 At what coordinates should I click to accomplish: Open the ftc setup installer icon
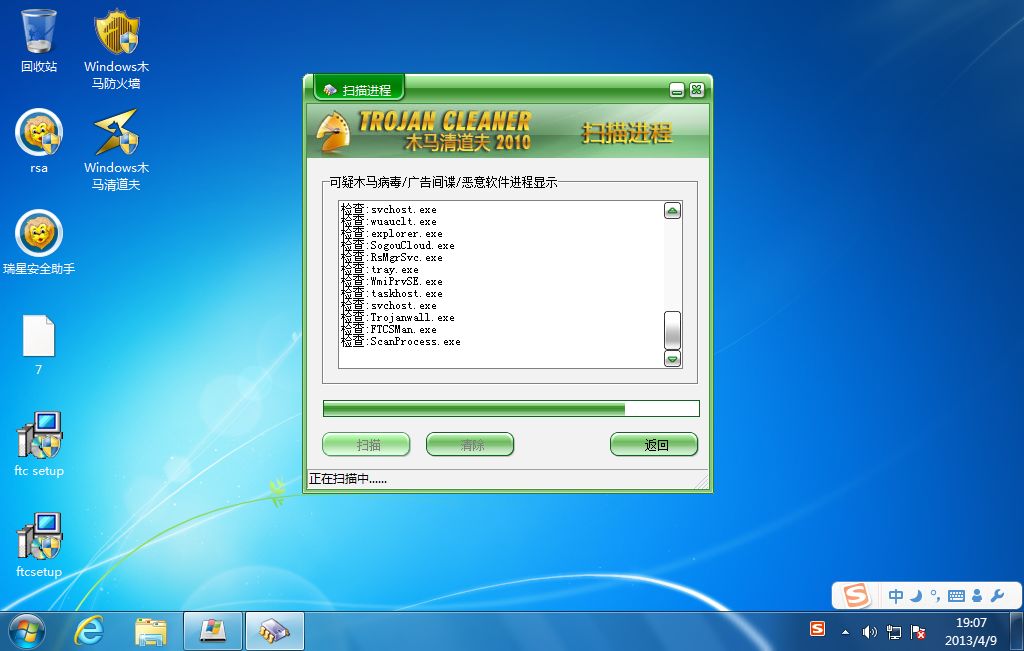(39, 444)
